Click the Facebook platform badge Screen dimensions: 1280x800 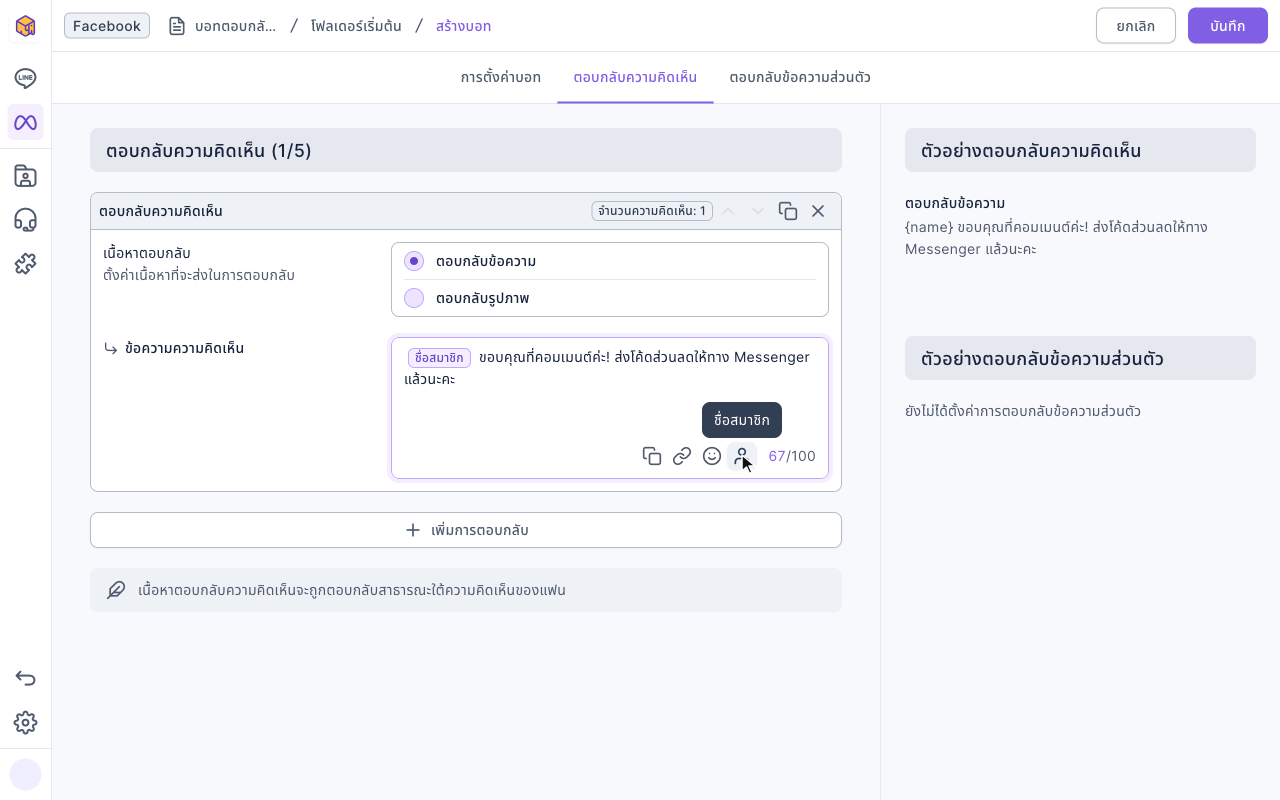(x=107, y=26)
